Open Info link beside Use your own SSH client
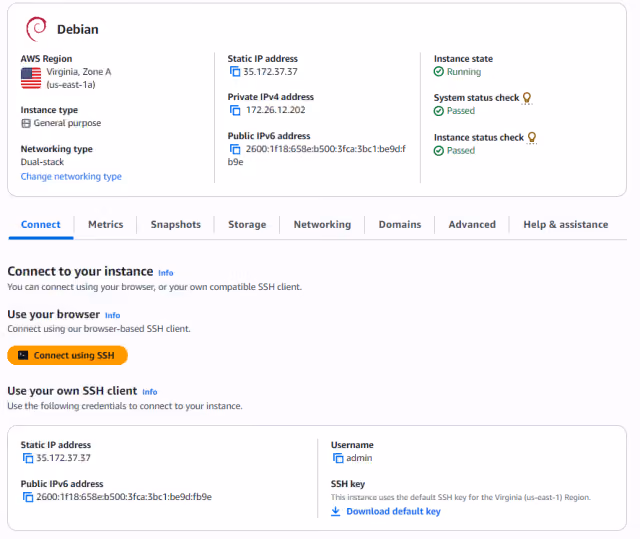The height and width of the screenshot is (539, 640). pyautogui.click(x=150, y=392)
